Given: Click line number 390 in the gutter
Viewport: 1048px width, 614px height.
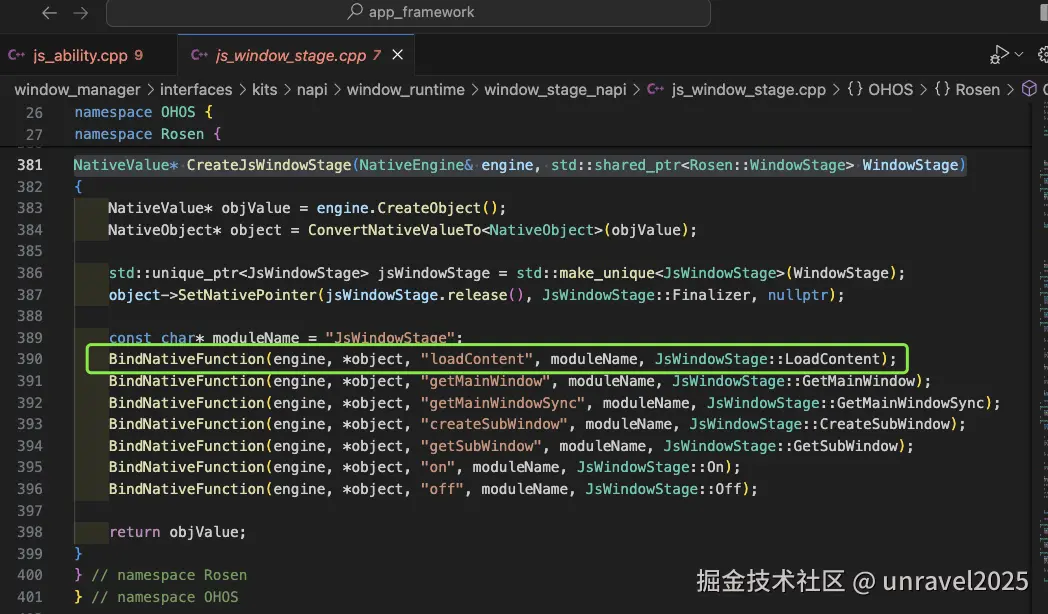Looking at the screenshot, I should pyautogui.click(x=30, y=359).
